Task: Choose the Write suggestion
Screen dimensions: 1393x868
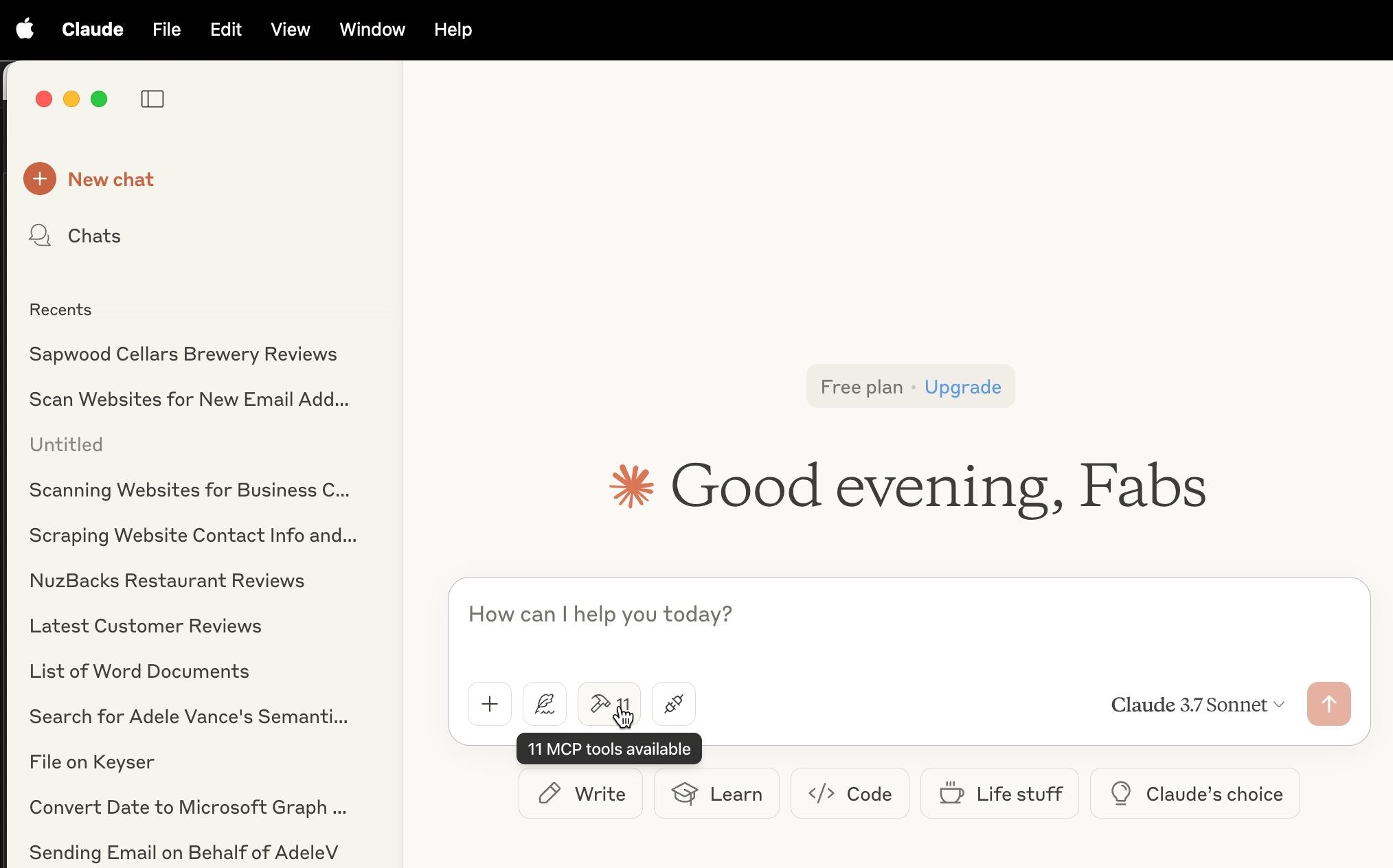Action: pyautogui.click(x=580, y=793)
